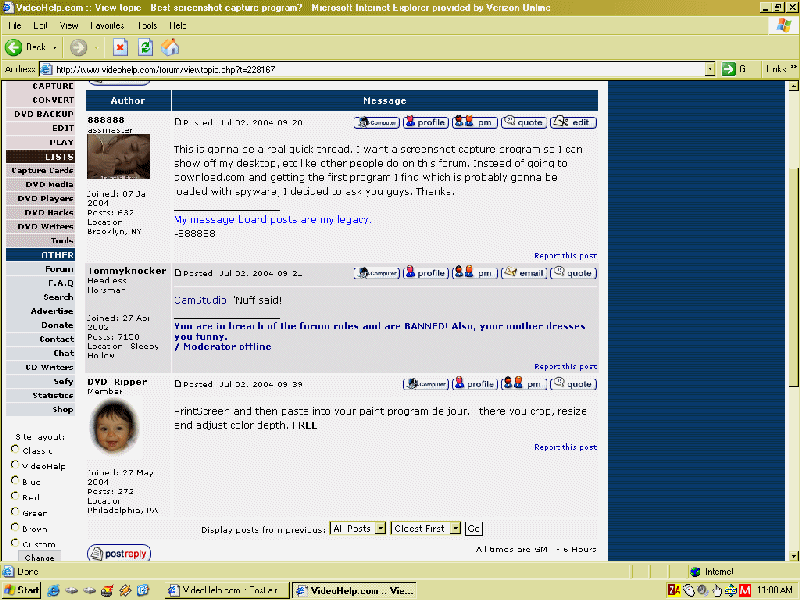Expand the Links toolbar chevron
The image size is (800, 600).
pyautogui.click(x=793, y=67)
